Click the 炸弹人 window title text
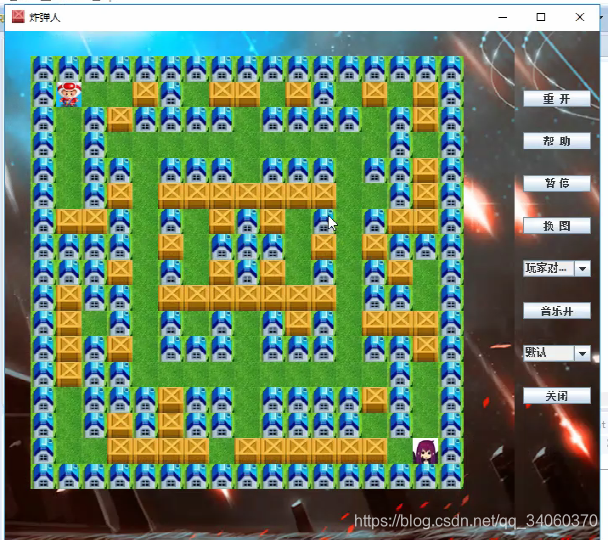608x540 pixels. 45,18
